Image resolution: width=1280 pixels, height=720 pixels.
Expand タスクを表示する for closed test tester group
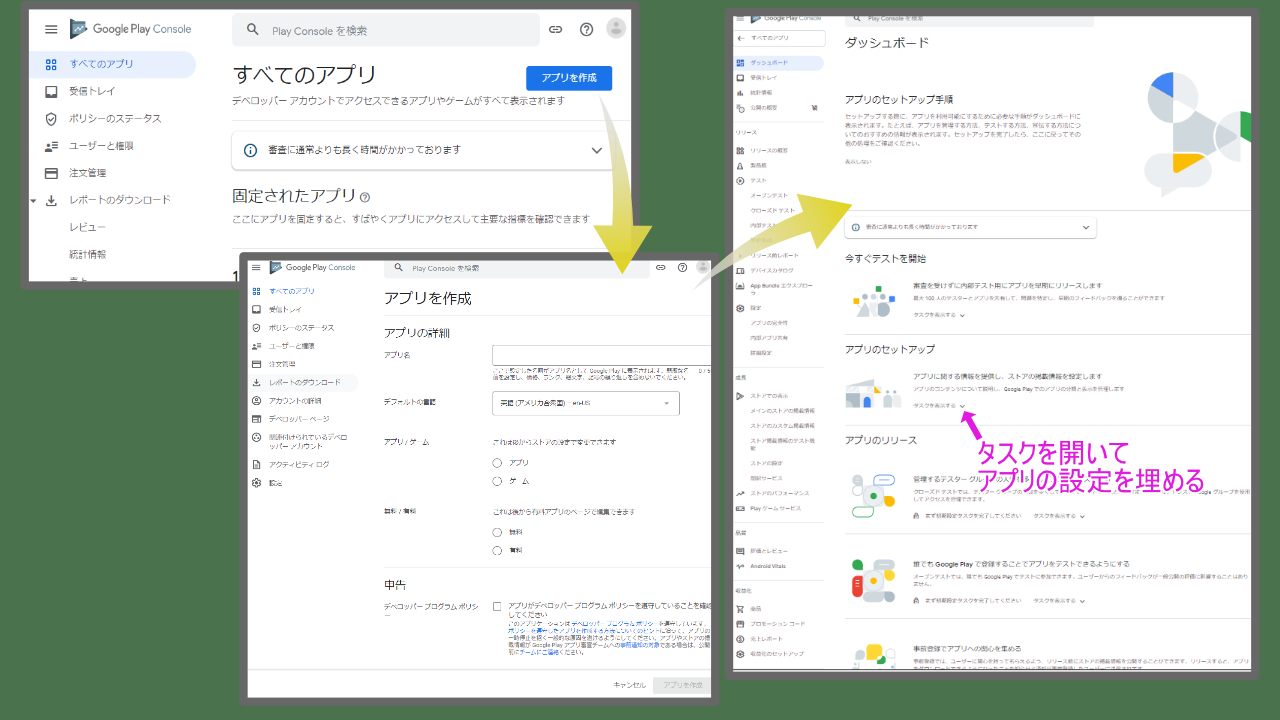(x=1058, y=516)
